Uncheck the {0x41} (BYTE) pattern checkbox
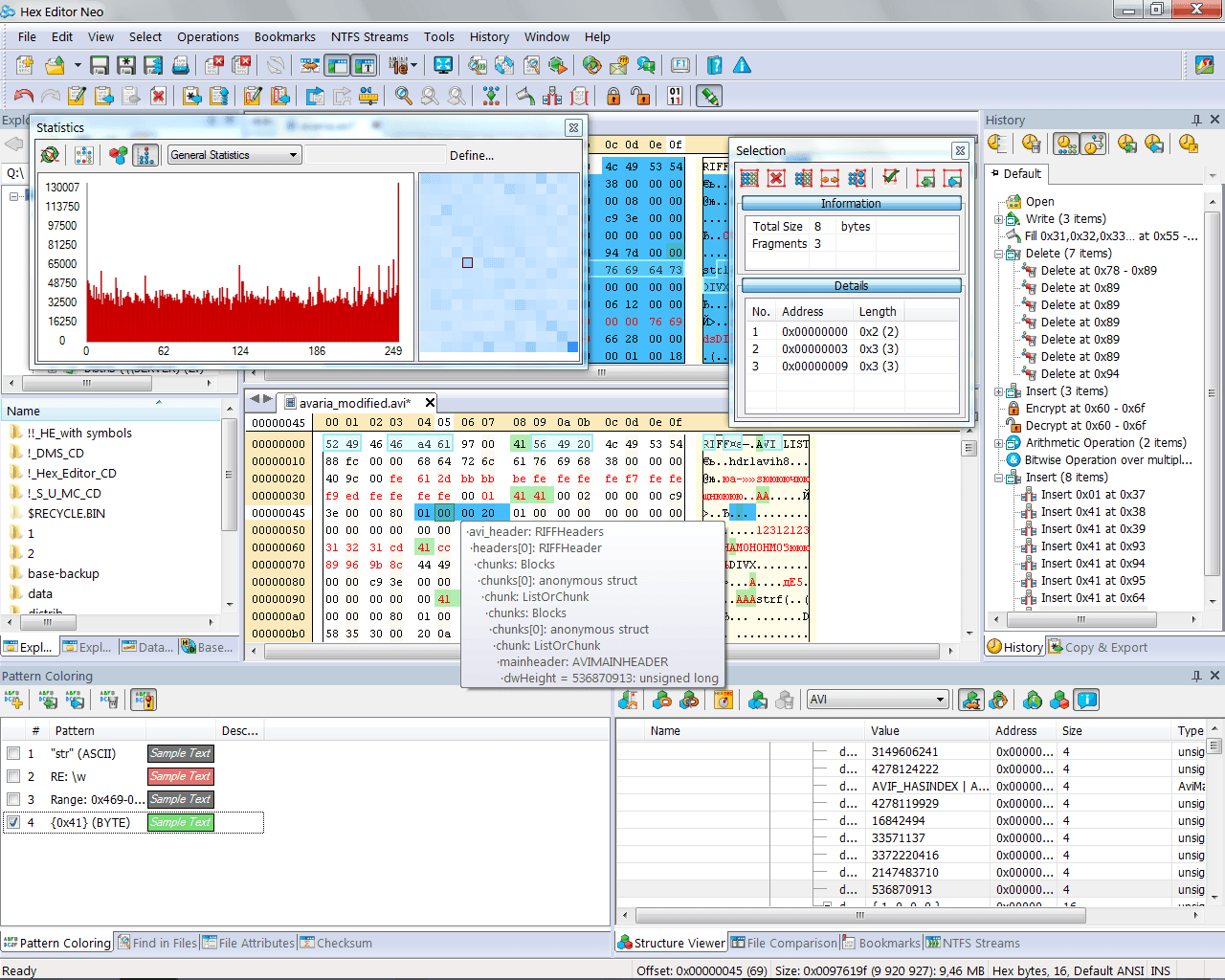Screen dimensions: 1225x980 point(13,822)
